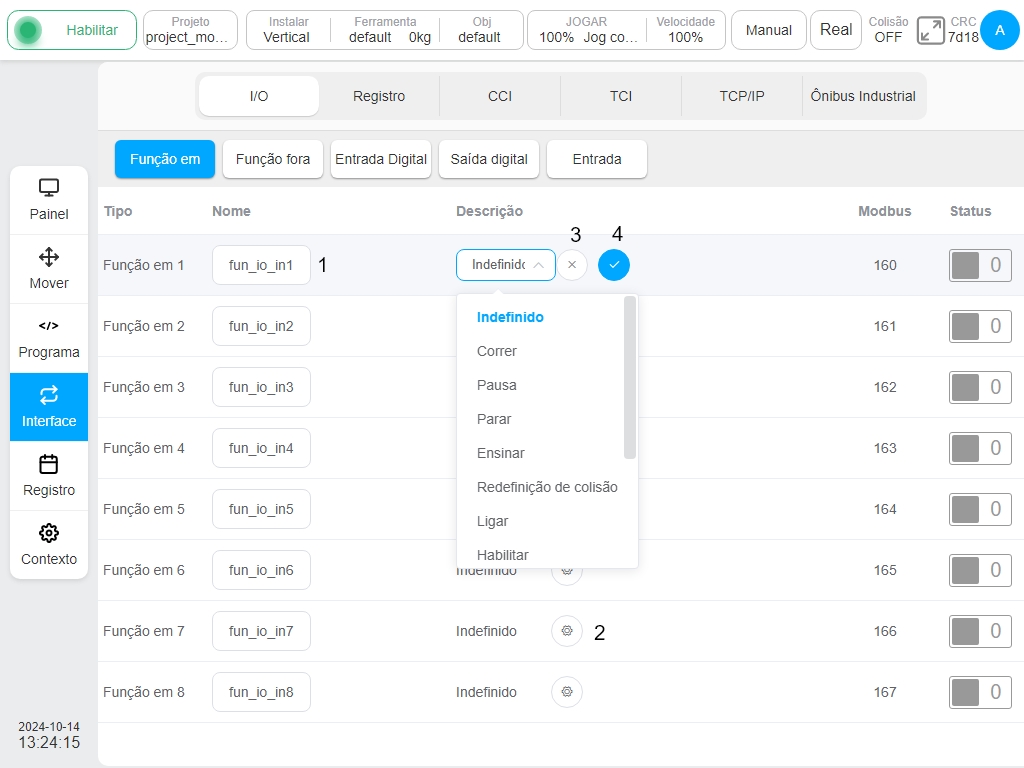Click the gear icon for Função em 7
This screenshot has width=1024, height=768.
[x=567, y=631]
